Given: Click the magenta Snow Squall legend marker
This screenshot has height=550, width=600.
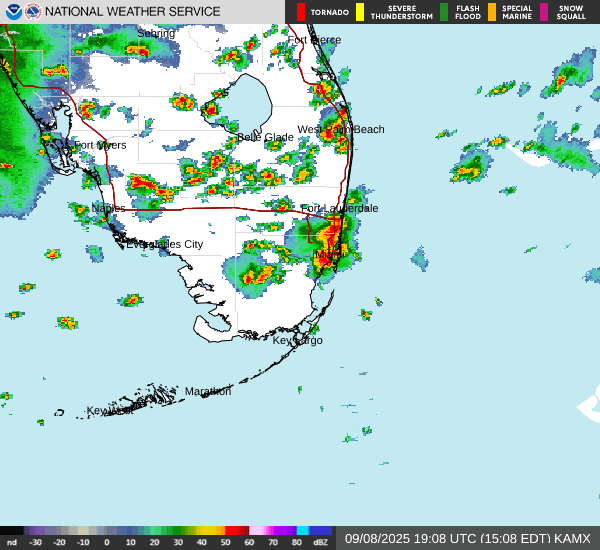Looking at the screenshot, I should (544, 12).
